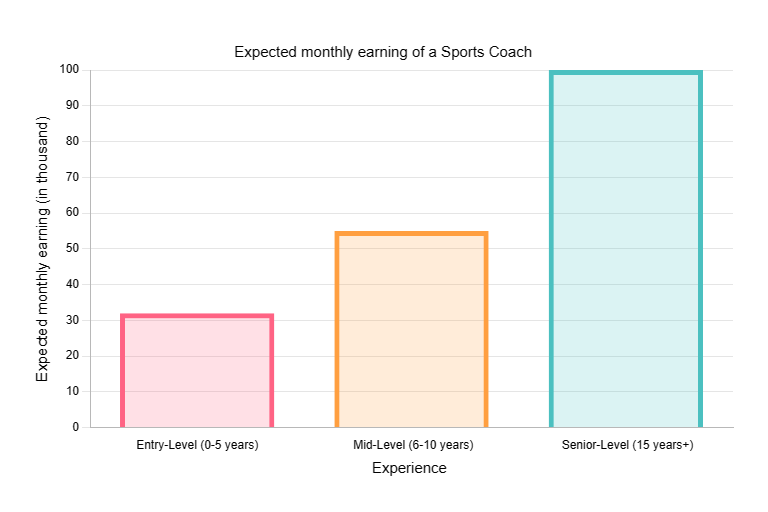Click the y-axis value 90
Viewport: 768px width, 512px height.
tap(72, 105)
